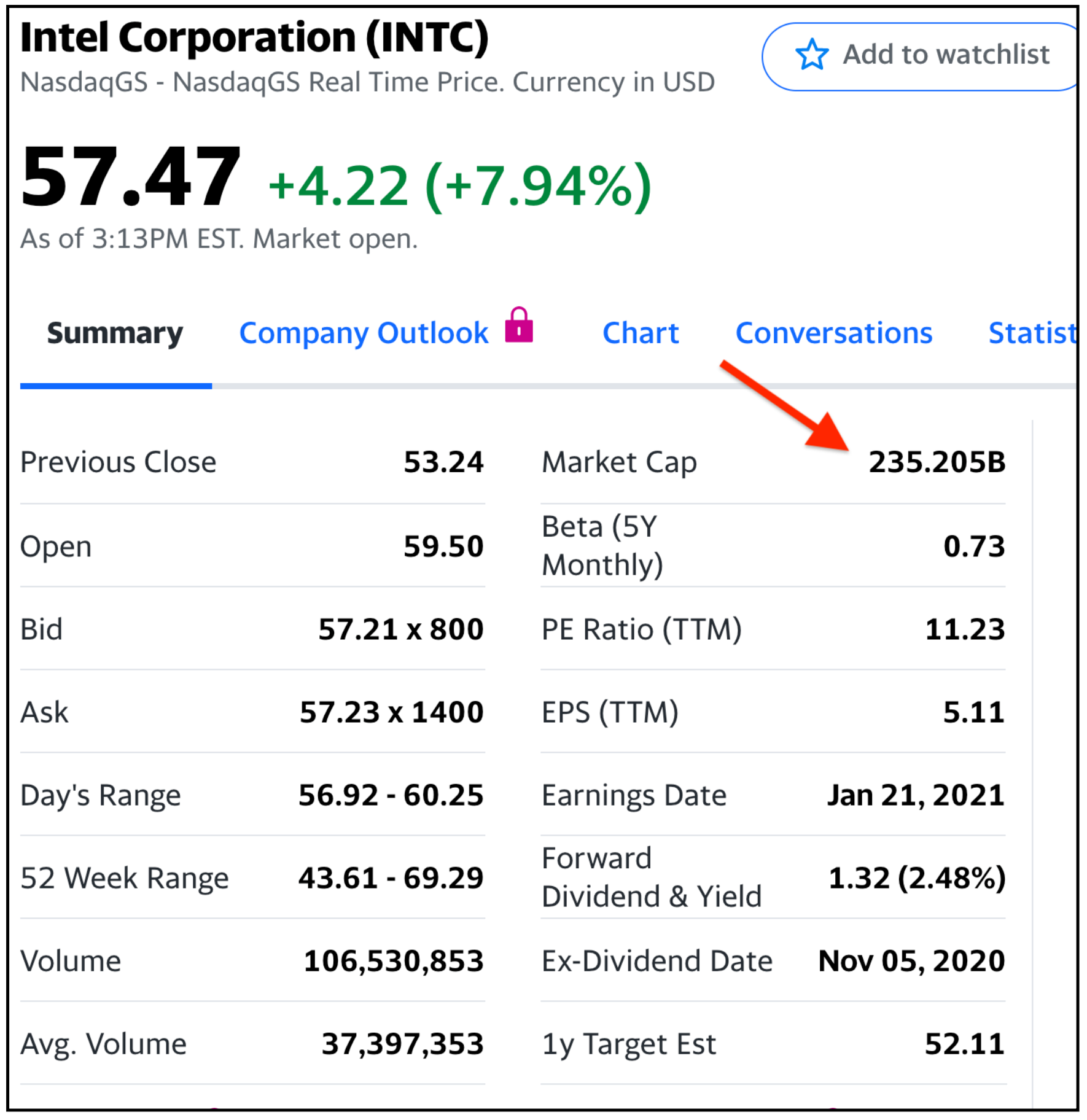
Task: Open the Company Outlook tab
Action: coord(364,333)
